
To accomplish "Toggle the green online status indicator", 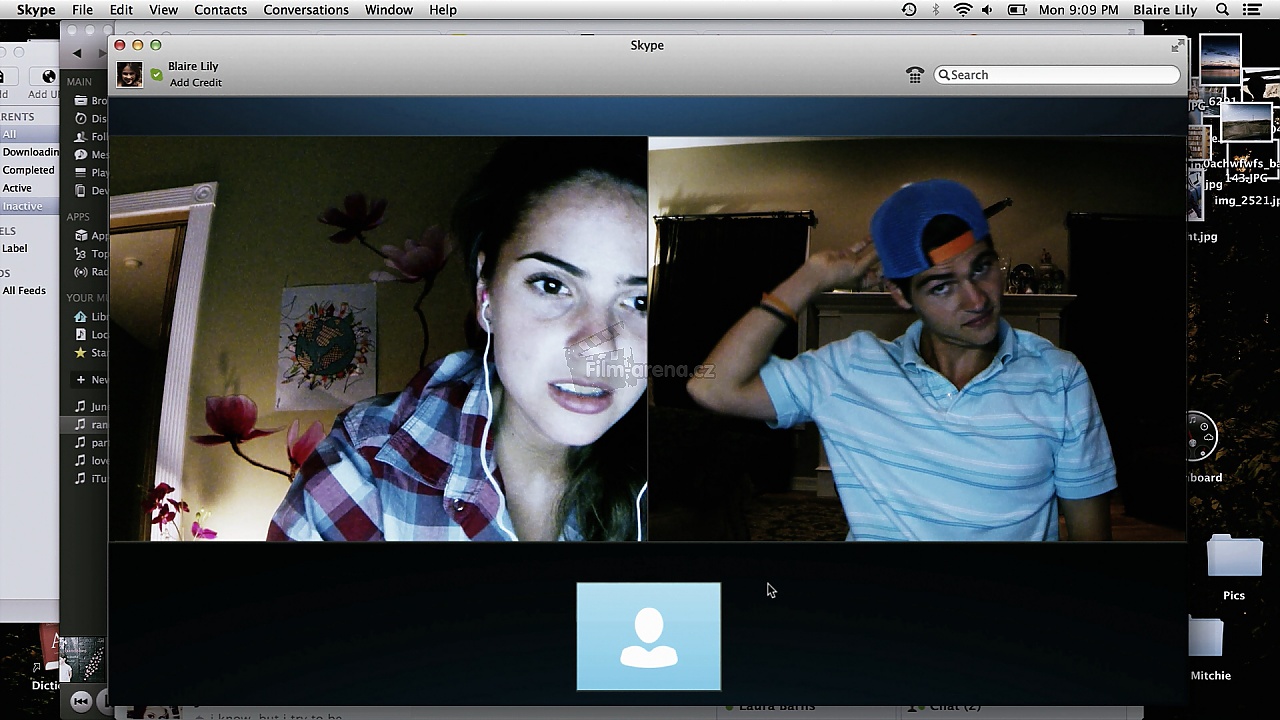I will pyautogui.click(x=156, y=75).
